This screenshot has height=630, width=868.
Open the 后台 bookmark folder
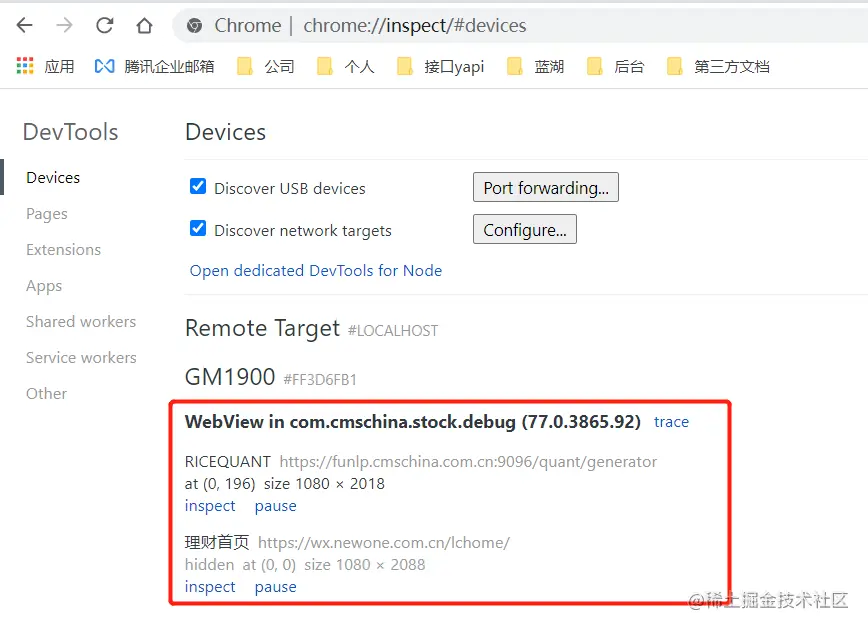tap(616, 66)
